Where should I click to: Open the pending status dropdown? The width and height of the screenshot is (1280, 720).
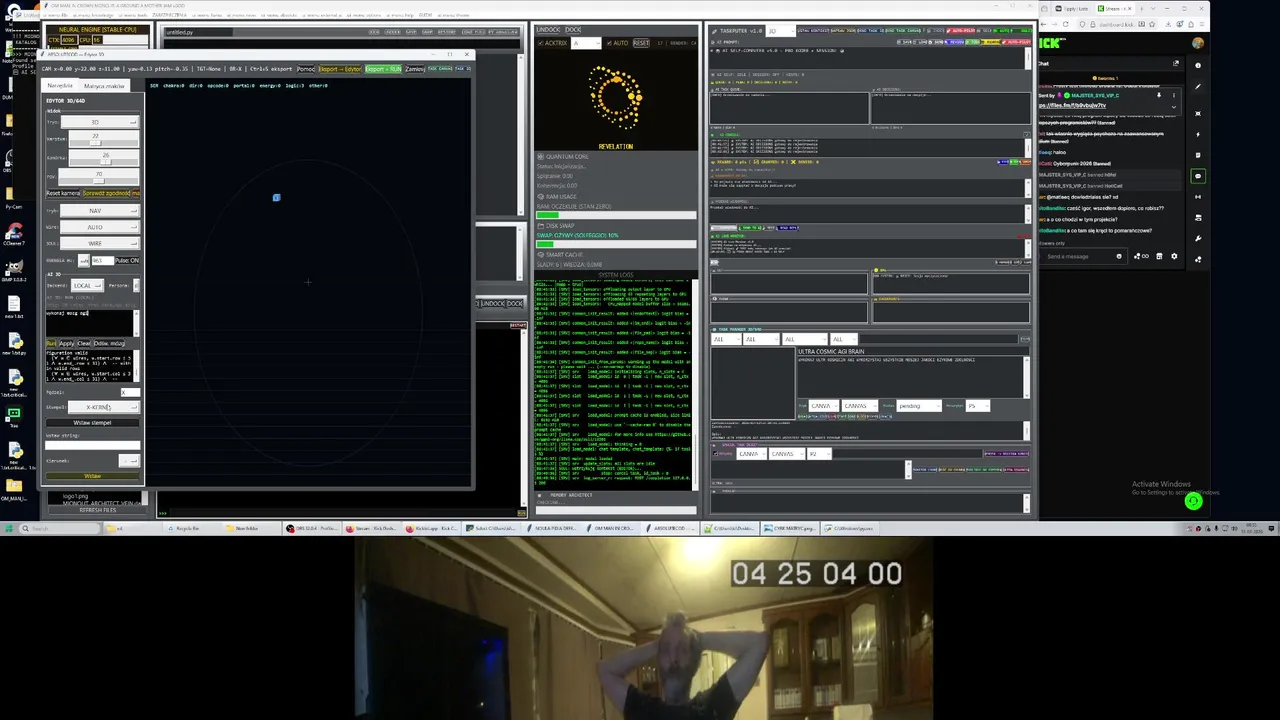tap(919, 406)
